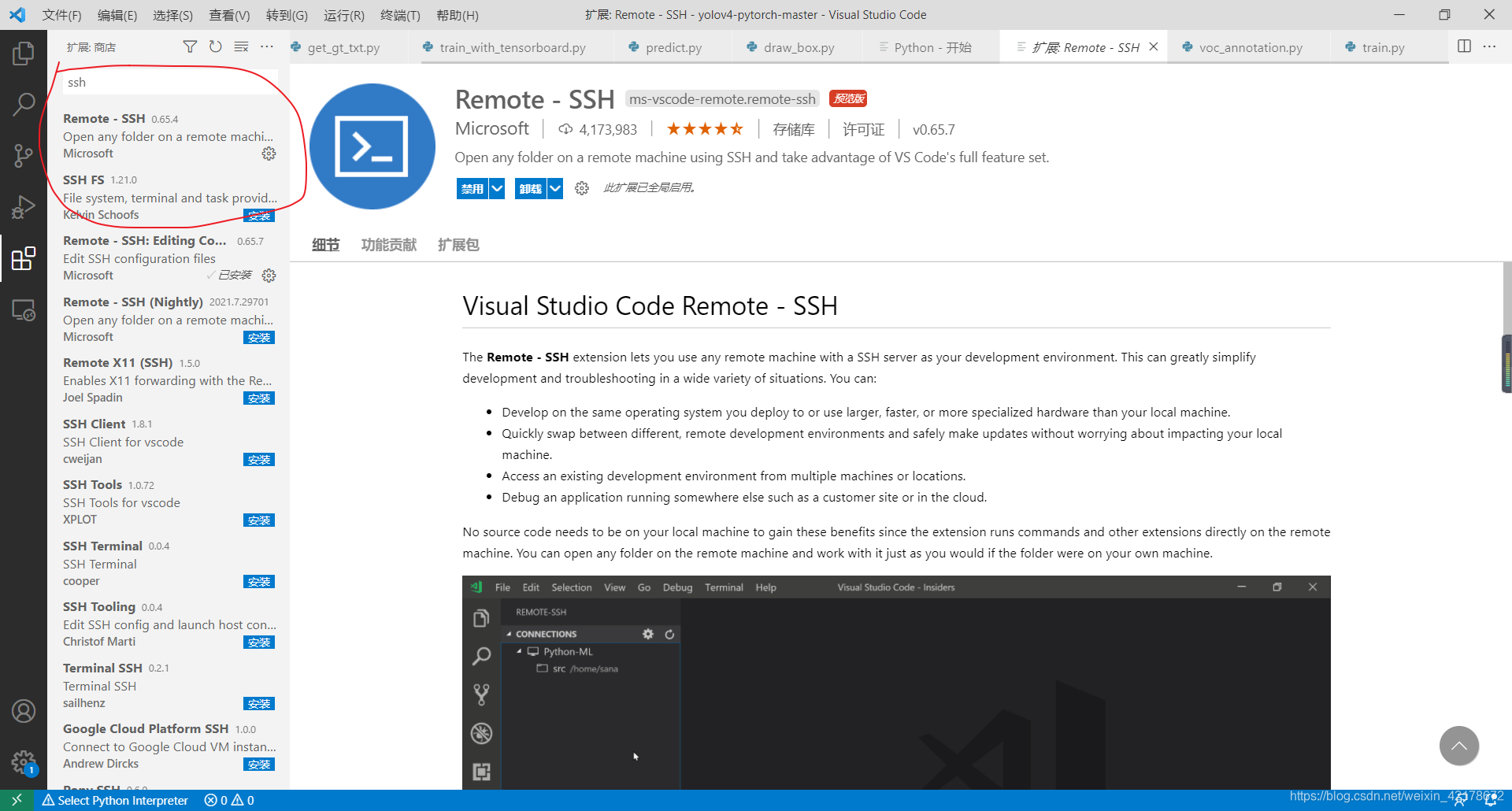1512x811 pixels.
Task: Install Remote X11 (SSH) extension
Action: point(259,398)
